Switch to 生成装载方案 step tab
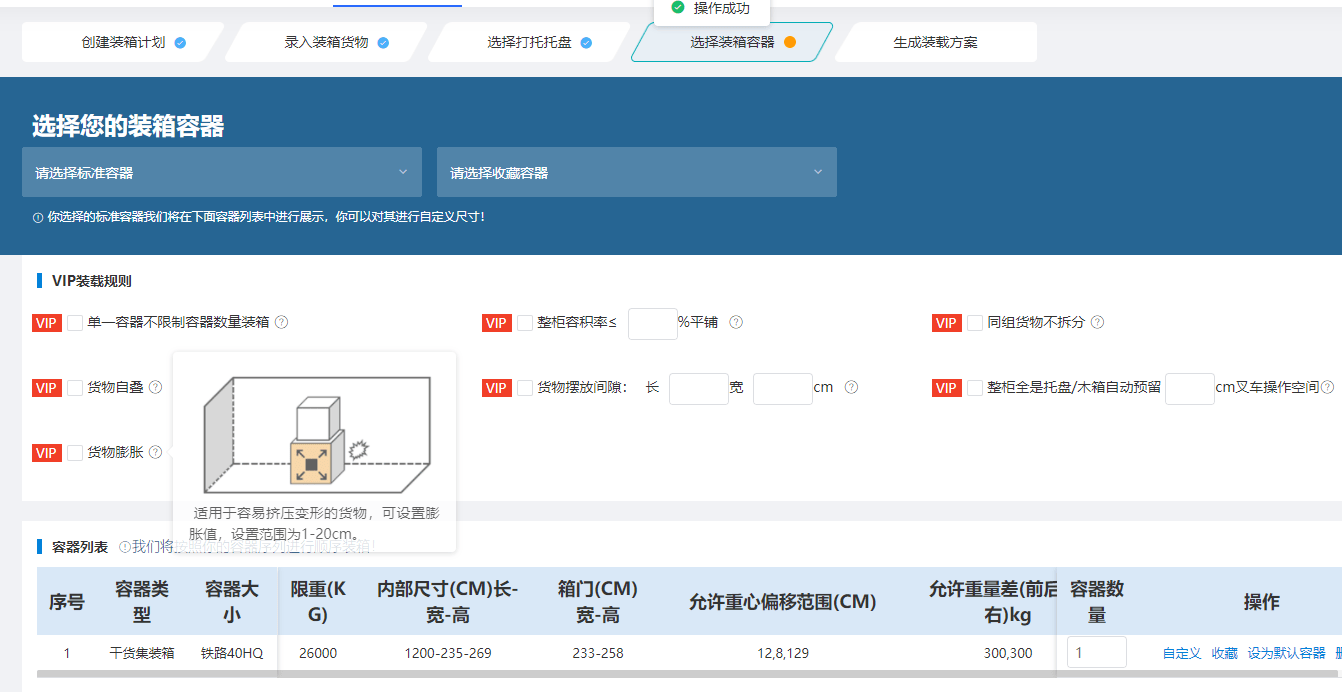This screenshot has width=1342, height=692. pos(935,42)
